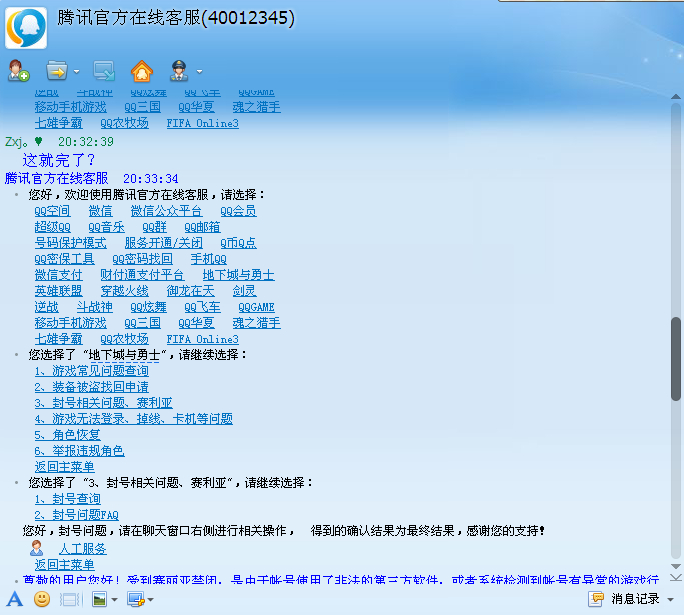
Task: Click the message text 这就完了？
Action: click(59, 160)
